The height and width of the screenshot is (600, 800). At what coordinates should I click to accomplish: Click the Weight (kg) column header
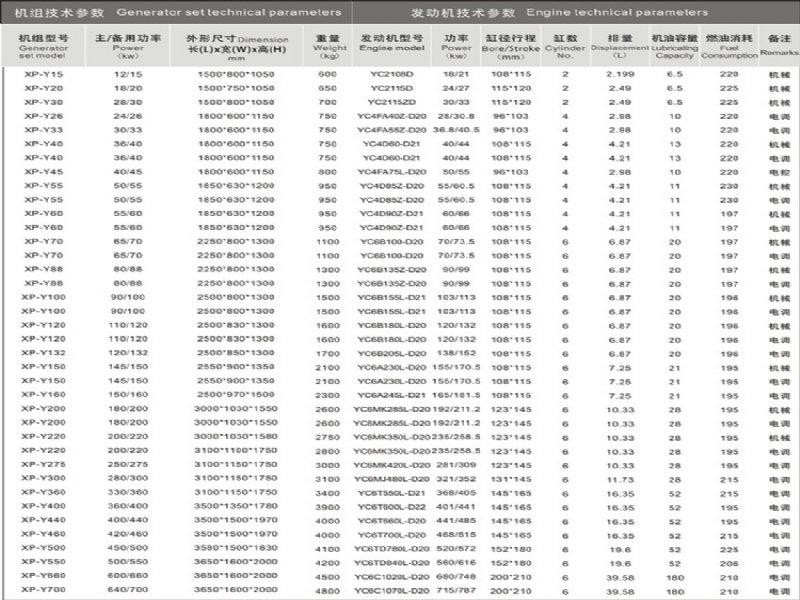(x=327, y=45)
